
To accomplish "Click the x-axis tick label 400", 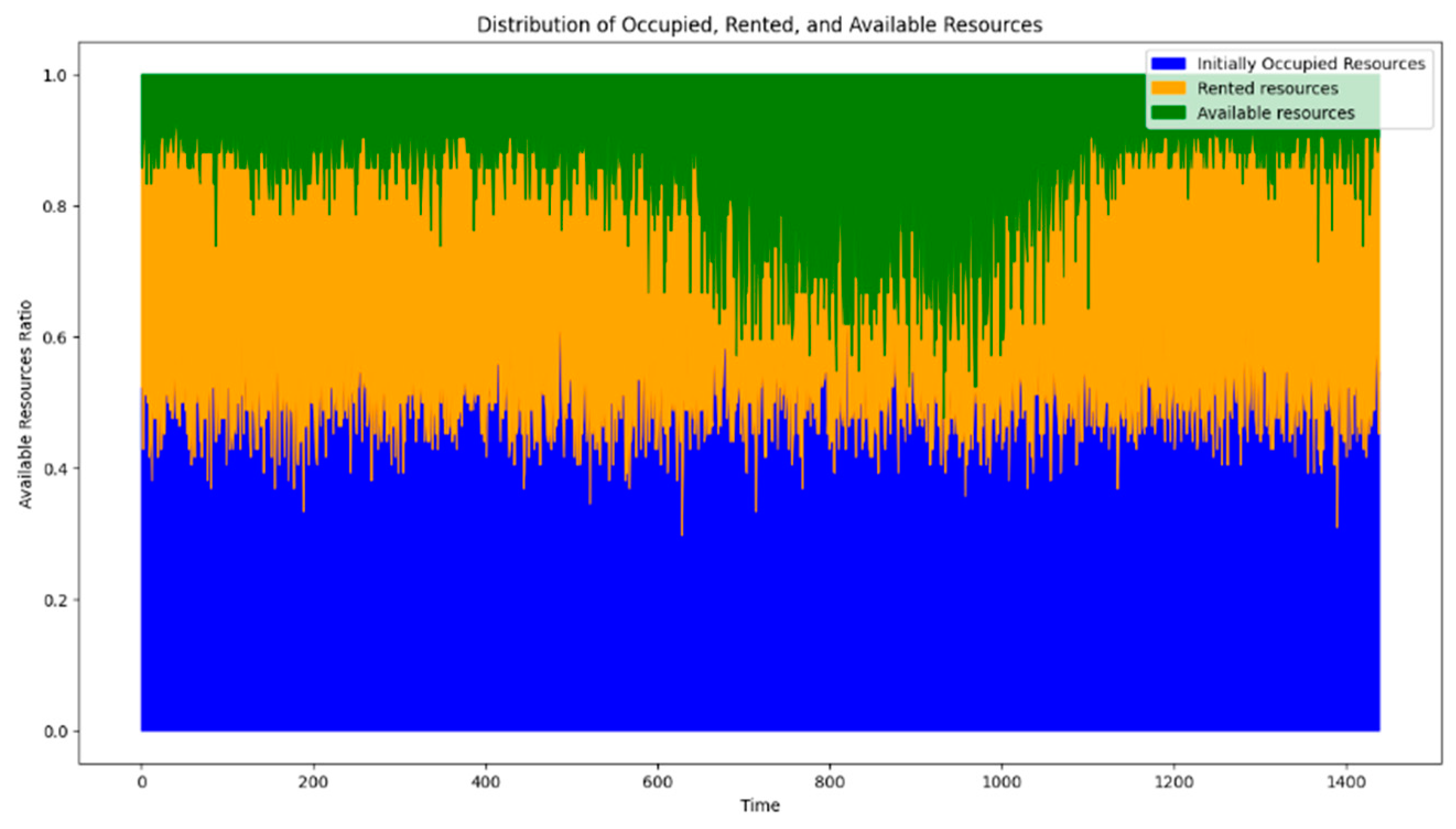I will 485,782.
